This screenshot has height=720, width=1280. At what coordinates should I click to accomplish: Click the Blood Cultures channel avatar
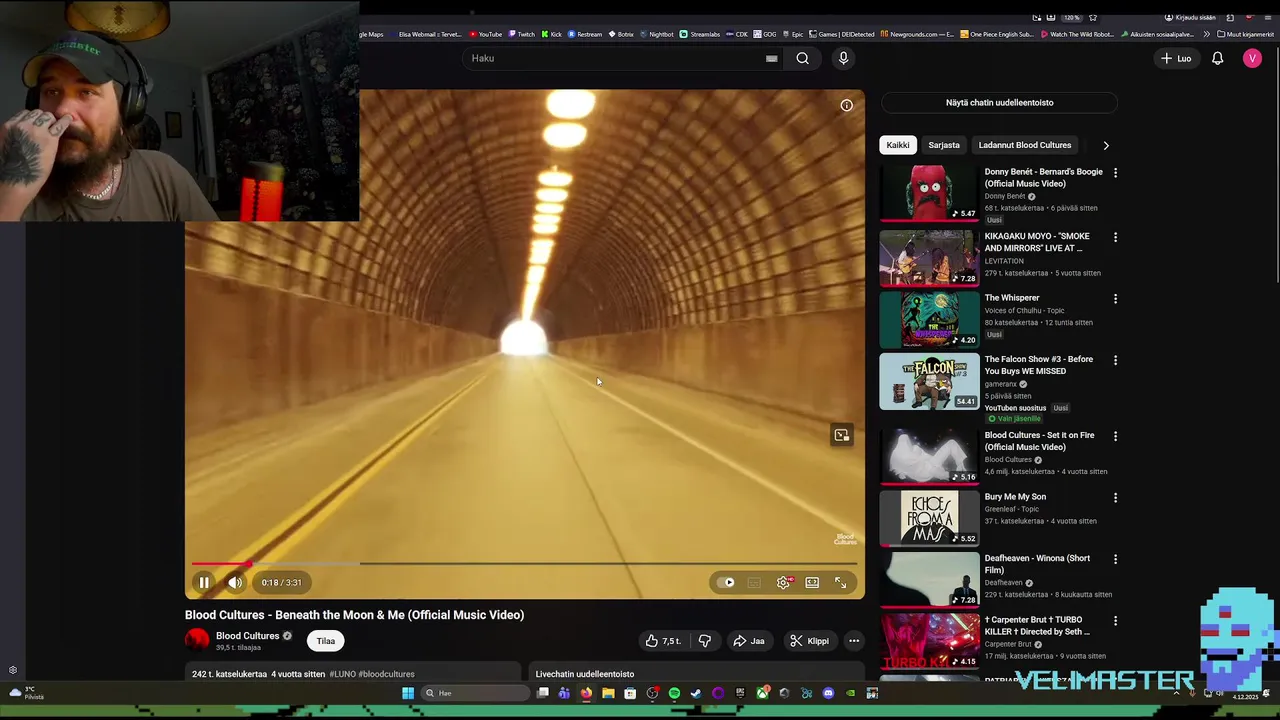(x=197, y=641)
